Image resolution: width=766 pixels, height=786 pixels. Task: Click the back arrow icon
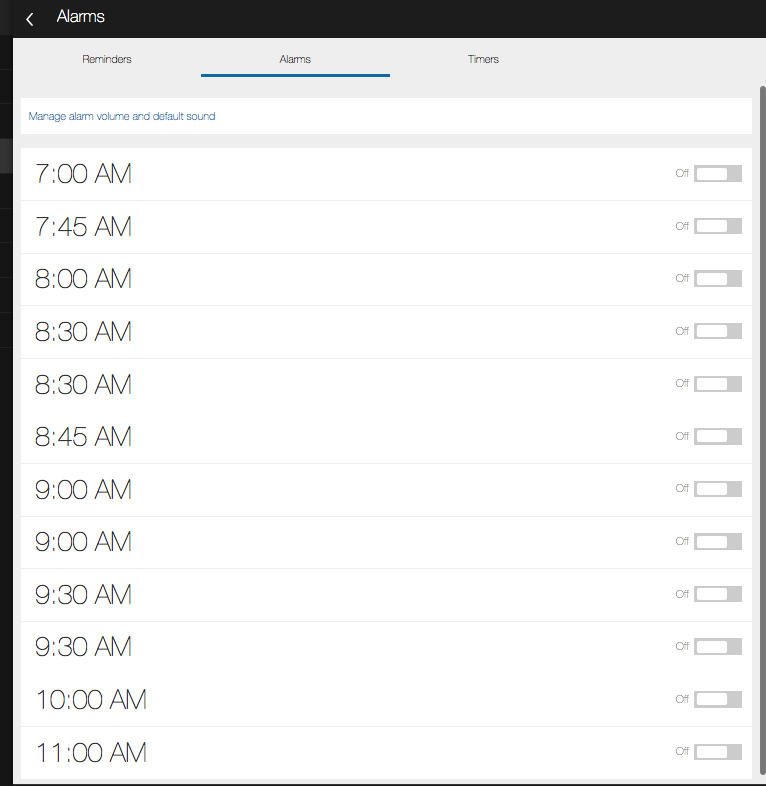tap(30, 18)
